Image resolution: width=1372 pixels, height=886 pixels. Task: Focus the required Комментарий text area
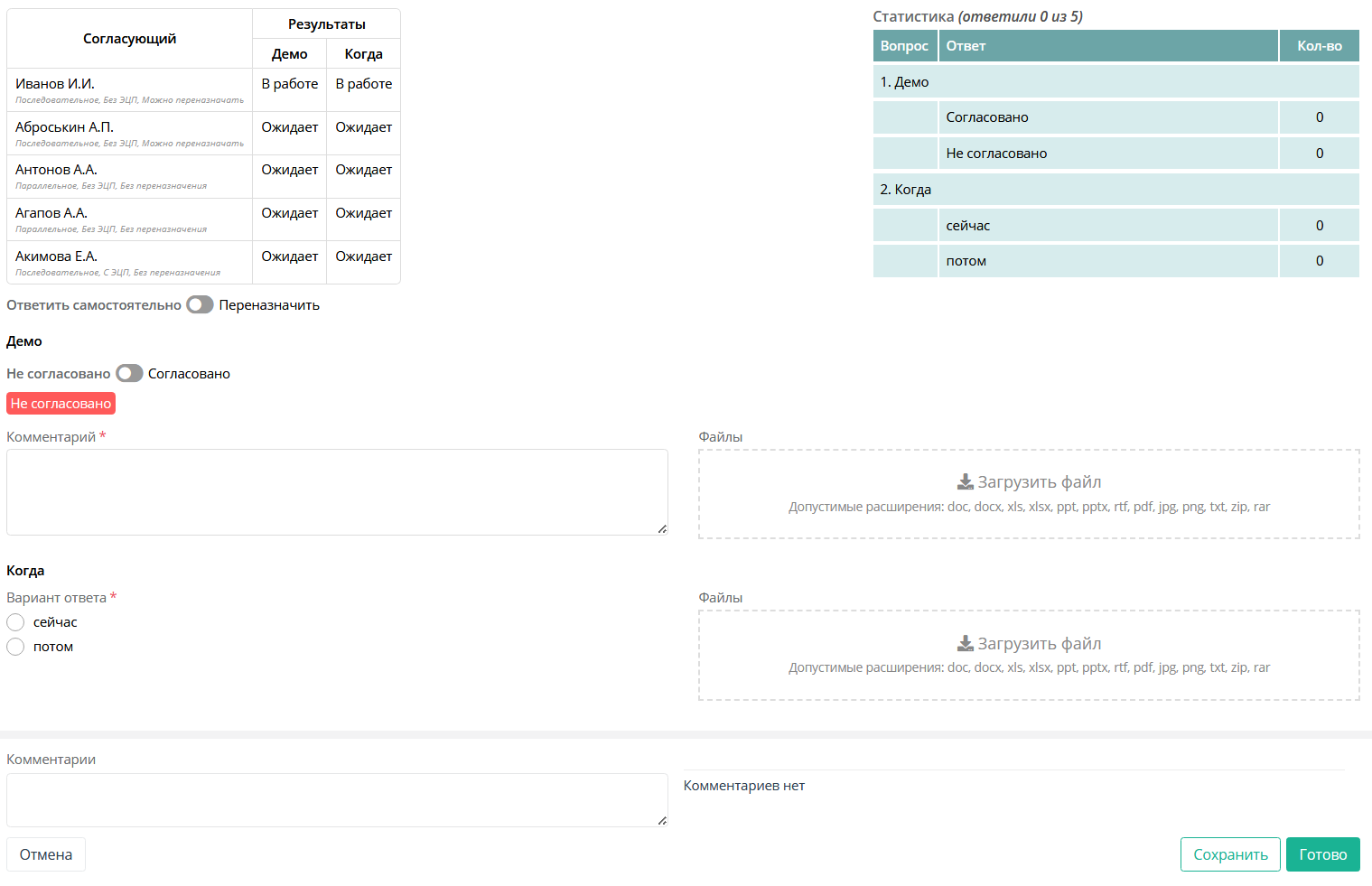point(336,491)
